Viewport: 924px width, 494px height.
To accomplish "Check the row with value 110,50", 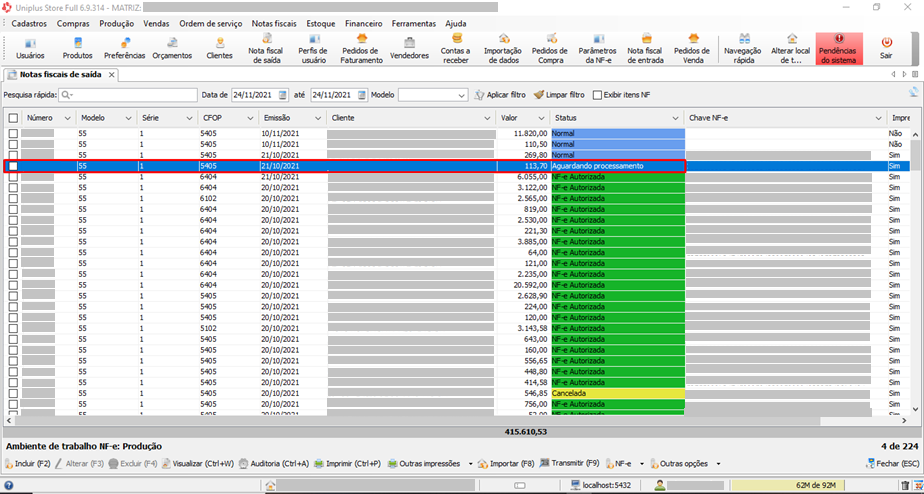I will tap(13, 144).
